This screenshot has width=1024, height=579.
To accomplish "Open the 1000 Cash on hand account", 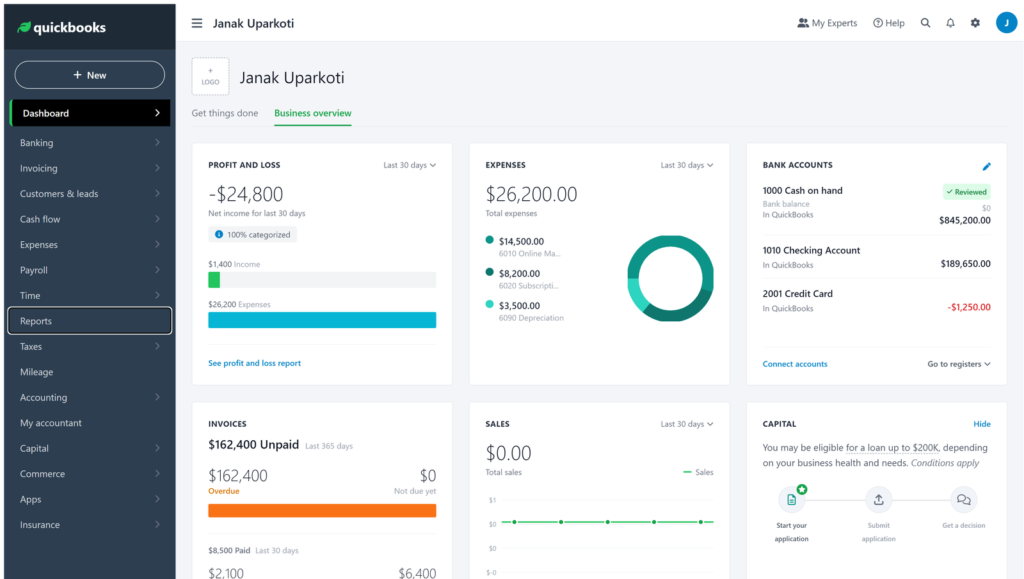I will point(876,206).
